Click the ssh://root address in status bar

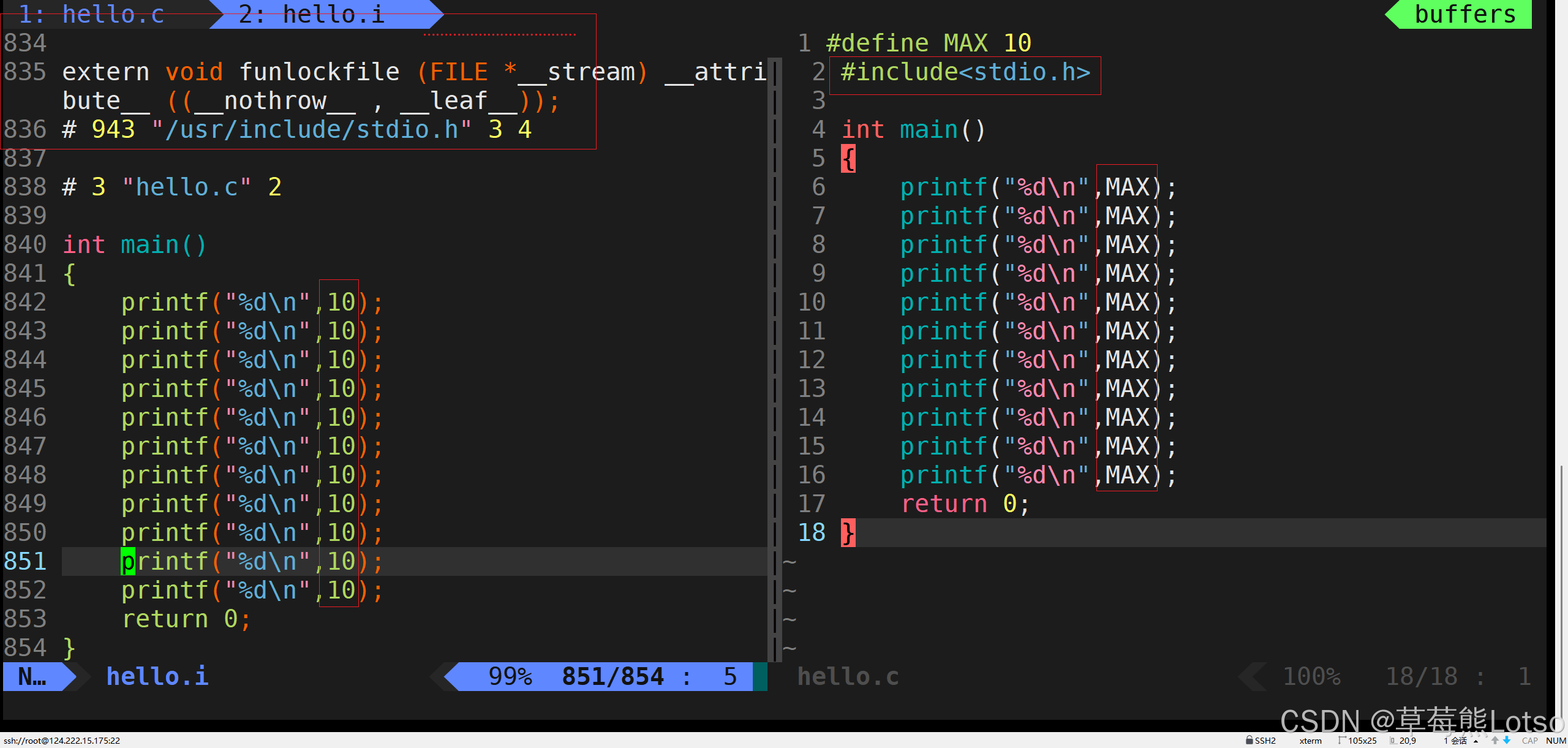61,740
